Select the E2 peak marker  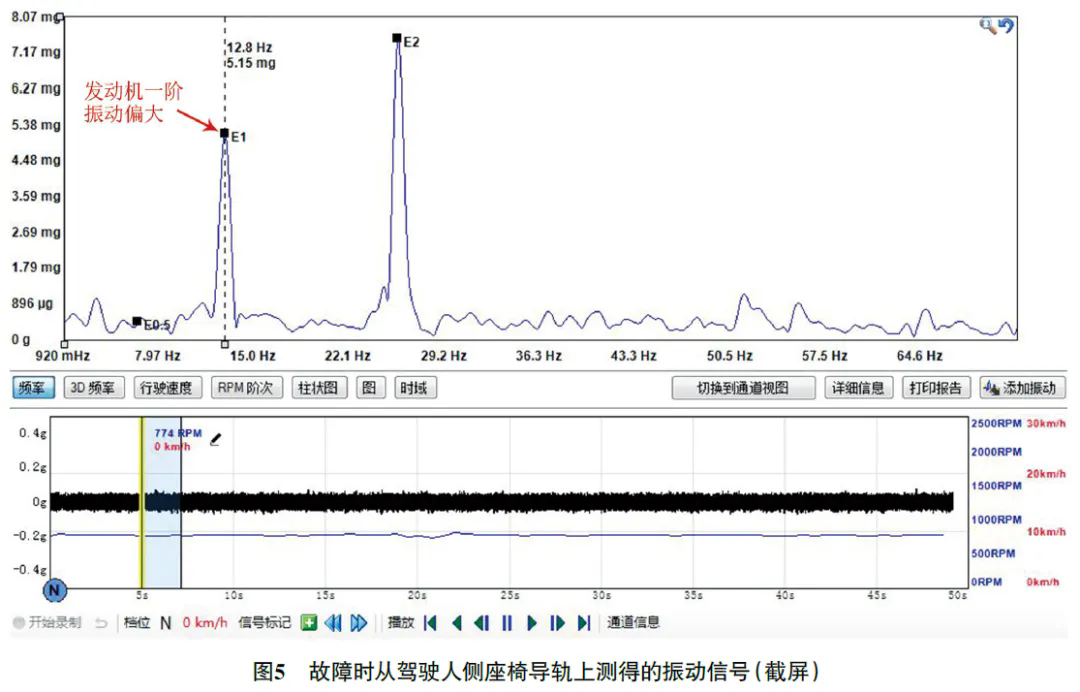397,38
